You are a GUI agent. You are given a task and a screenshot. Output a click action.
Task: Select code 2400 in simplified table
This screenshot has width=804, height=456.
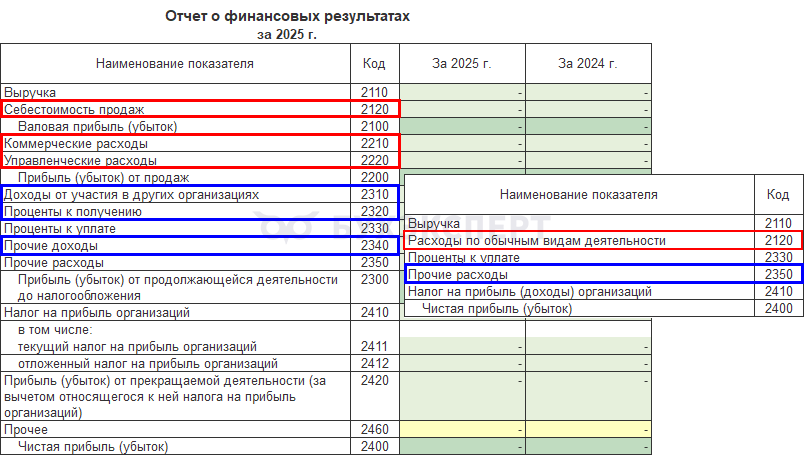pyautogui.click(x=778, y=308)
